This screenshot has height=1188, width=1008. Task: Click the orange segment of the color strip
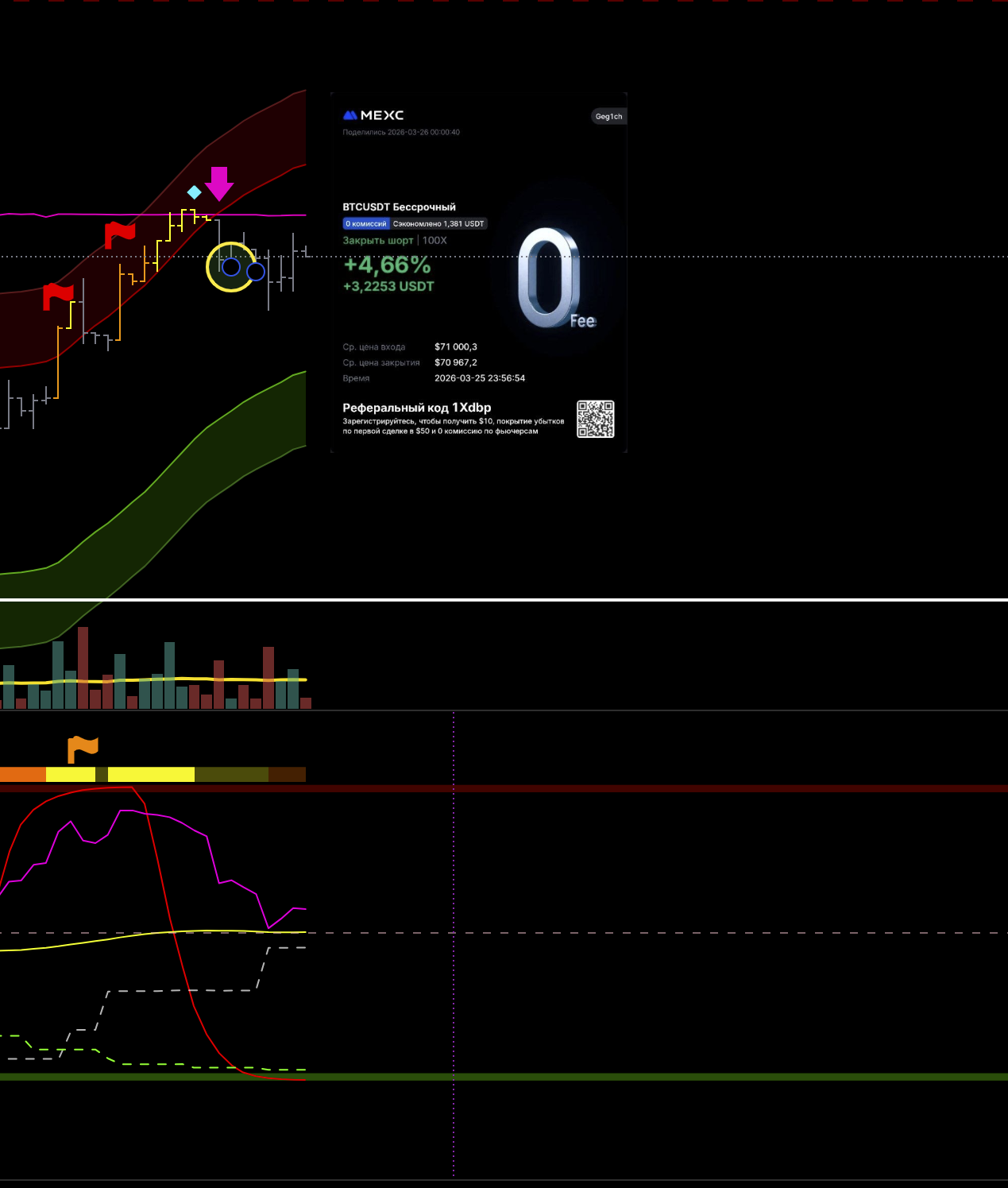point(22,774)
